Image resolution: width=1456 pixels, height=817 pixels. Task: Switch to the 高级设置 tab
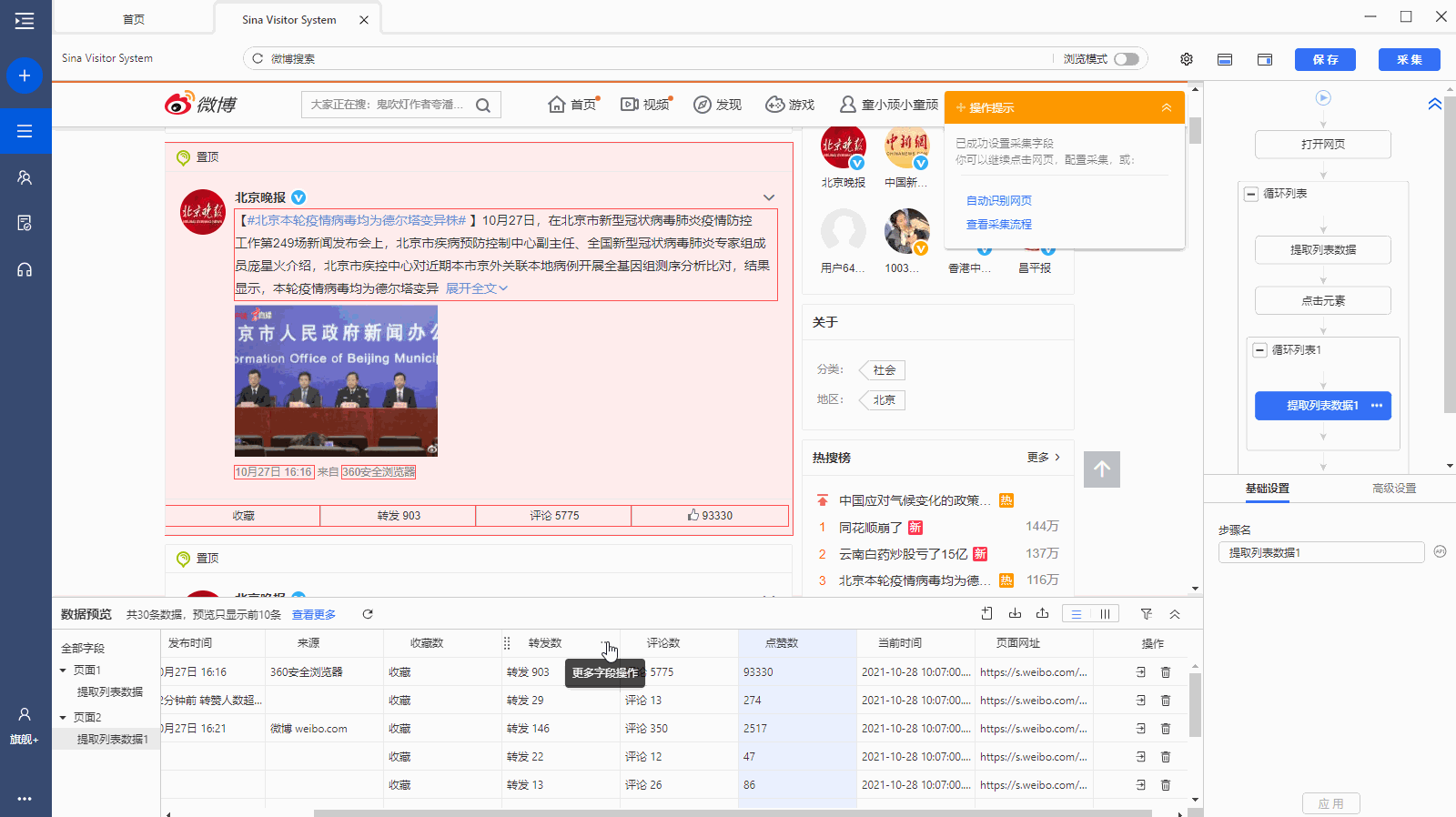(x=1393, y=489)
